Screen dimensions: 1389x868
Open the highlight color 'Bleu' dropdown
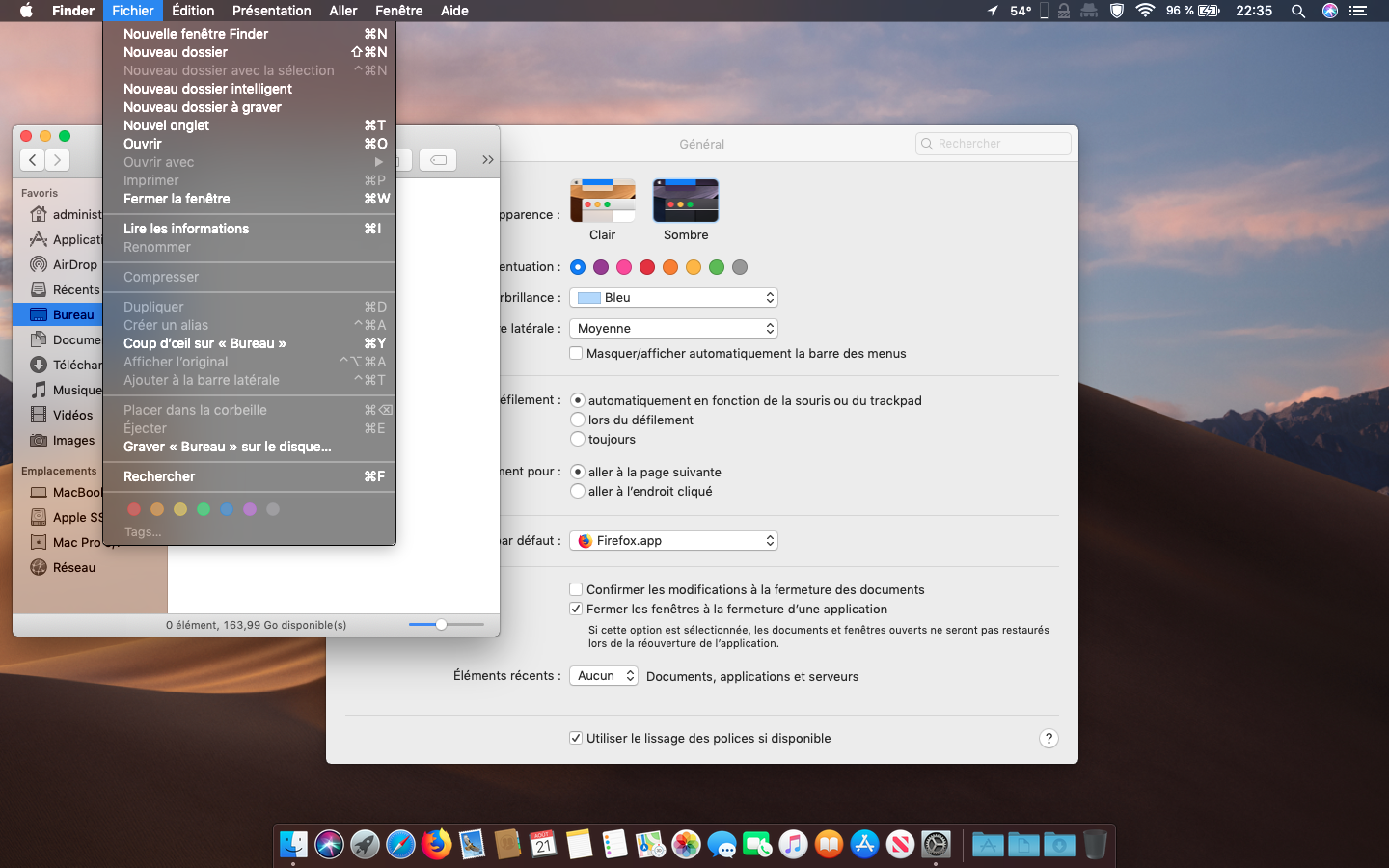click(x=673, y=298)
